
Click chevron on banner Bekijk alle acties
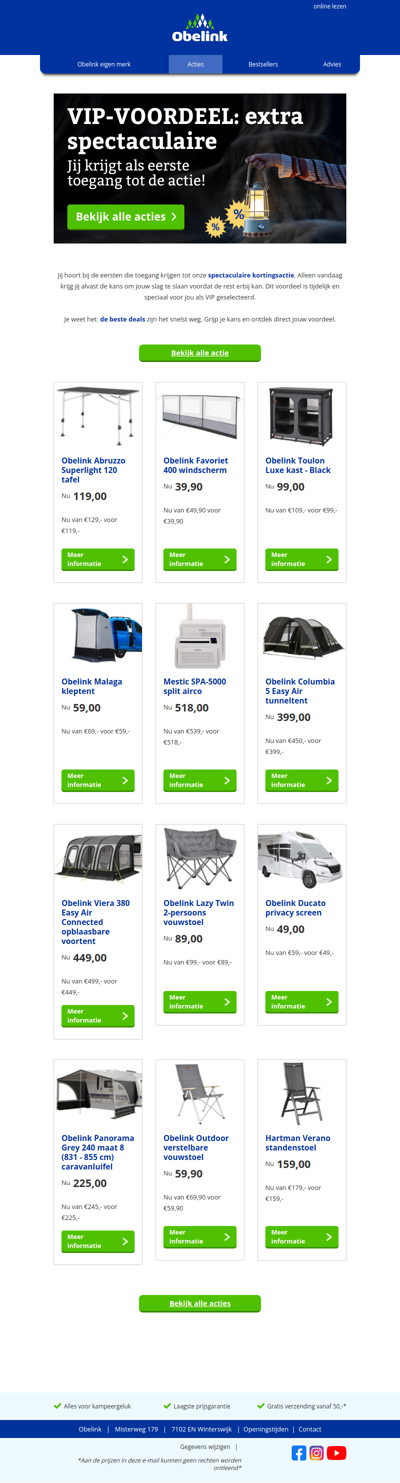click(x=174, y=216)
